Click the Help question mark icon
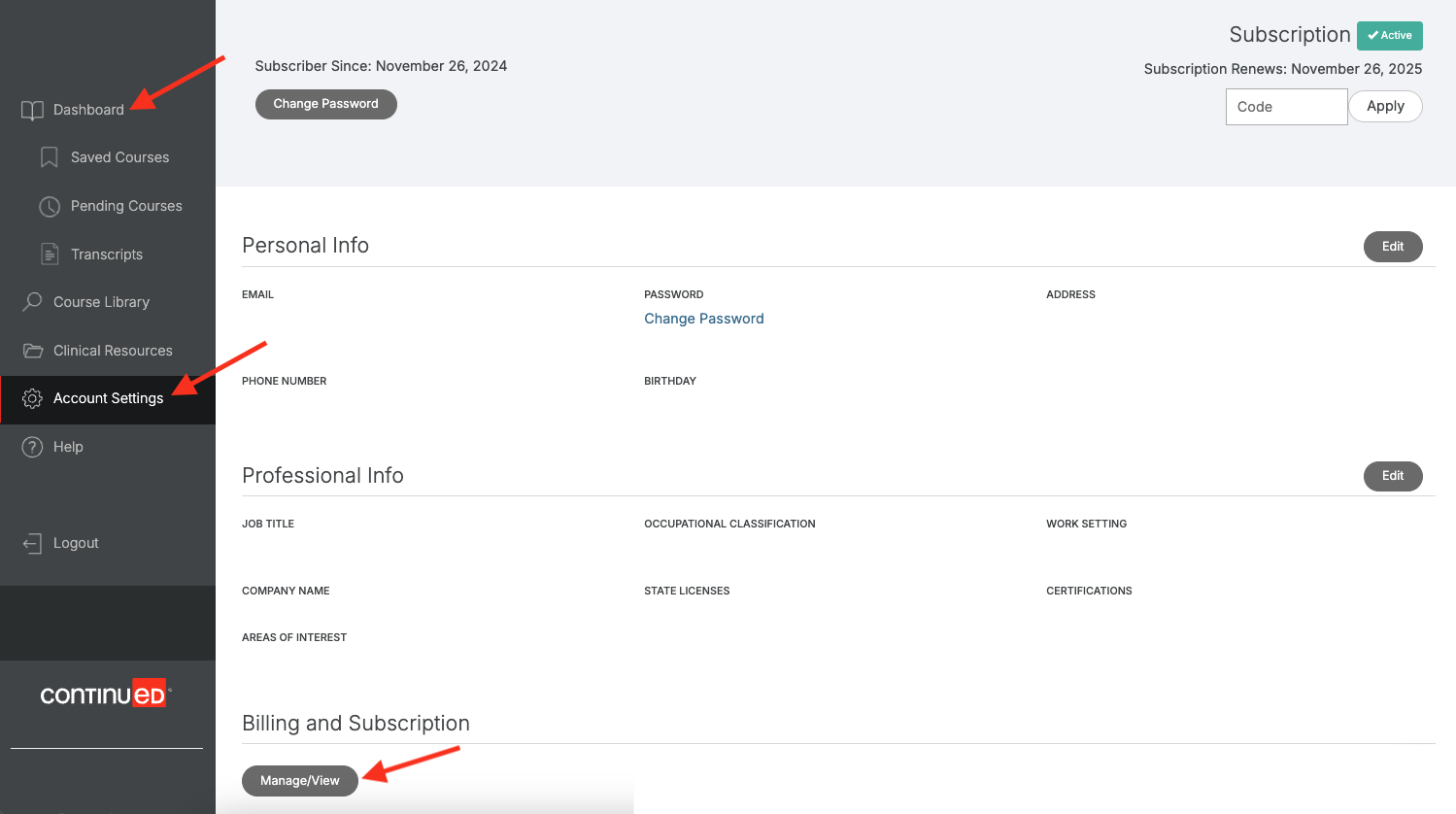The image size is (1456, 814). [x=32, y=447]
